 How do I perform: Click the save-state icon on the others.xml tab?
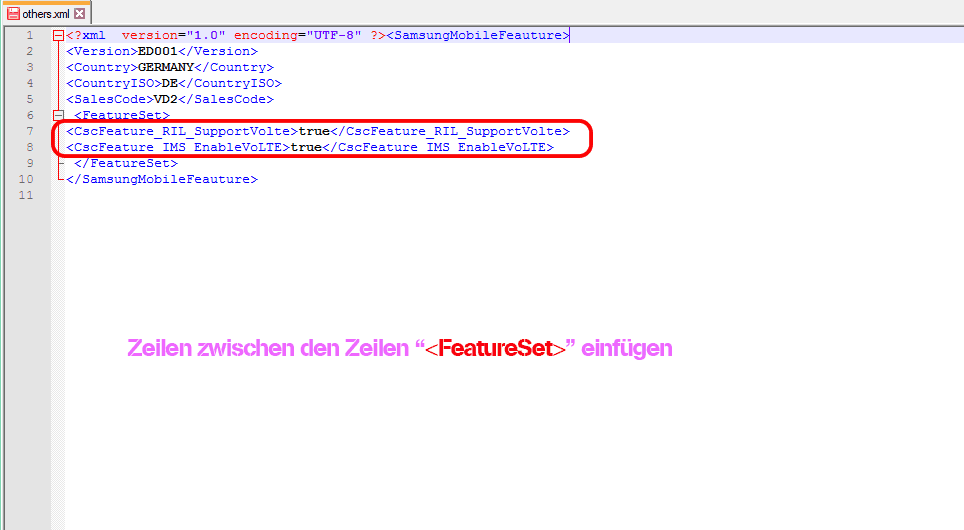pyautogui.click(x=14, y=14)
